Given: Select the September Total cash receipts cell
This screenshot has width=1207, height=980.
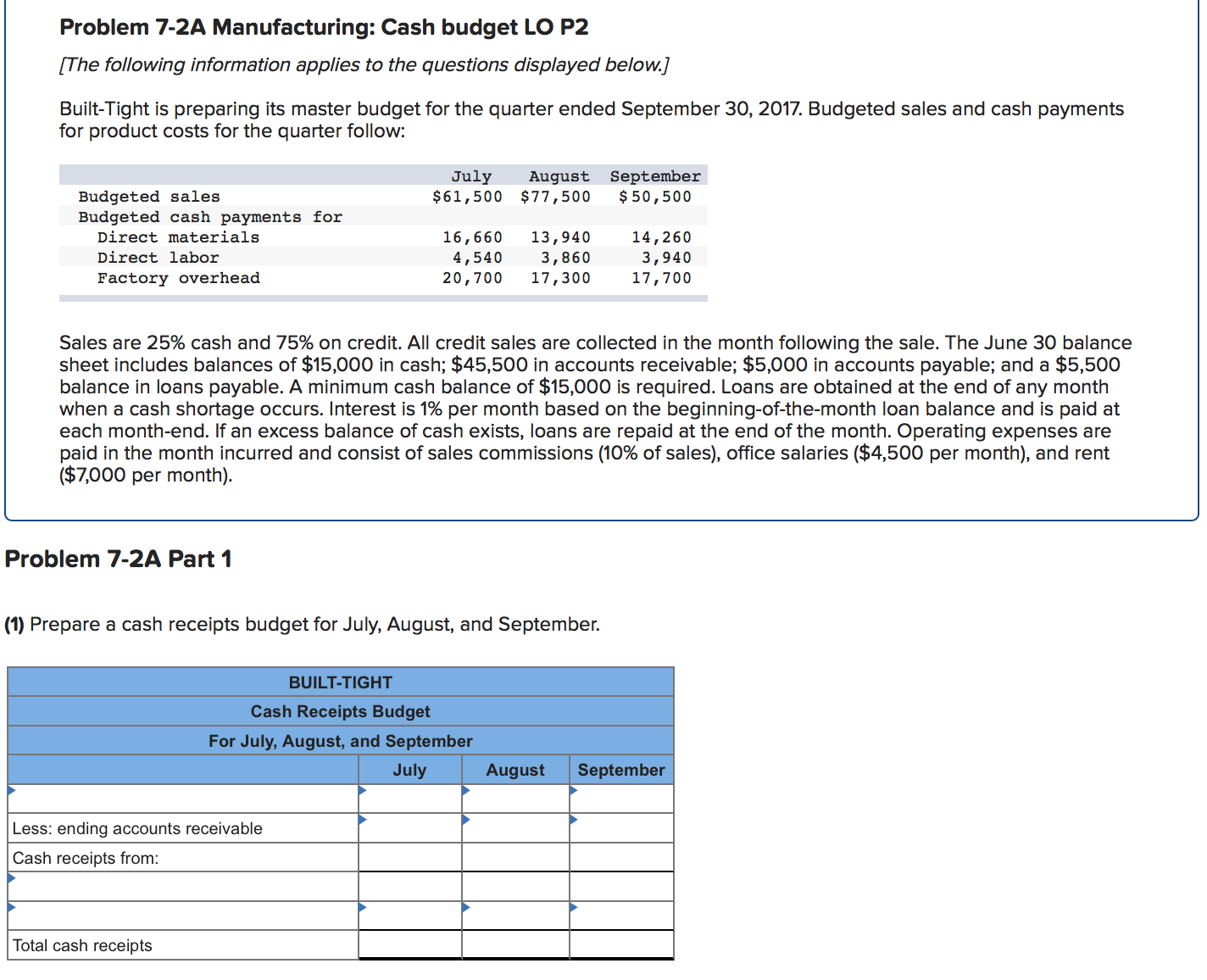Looking at the screenshot, I should tap(621, 945).
